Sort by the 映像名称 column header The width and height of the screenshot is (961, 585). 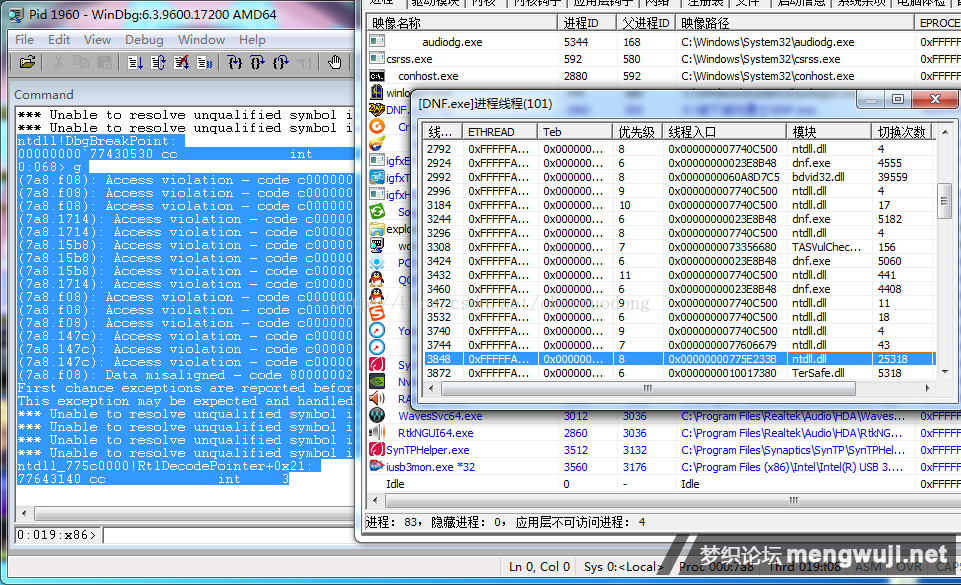[462, 23]
